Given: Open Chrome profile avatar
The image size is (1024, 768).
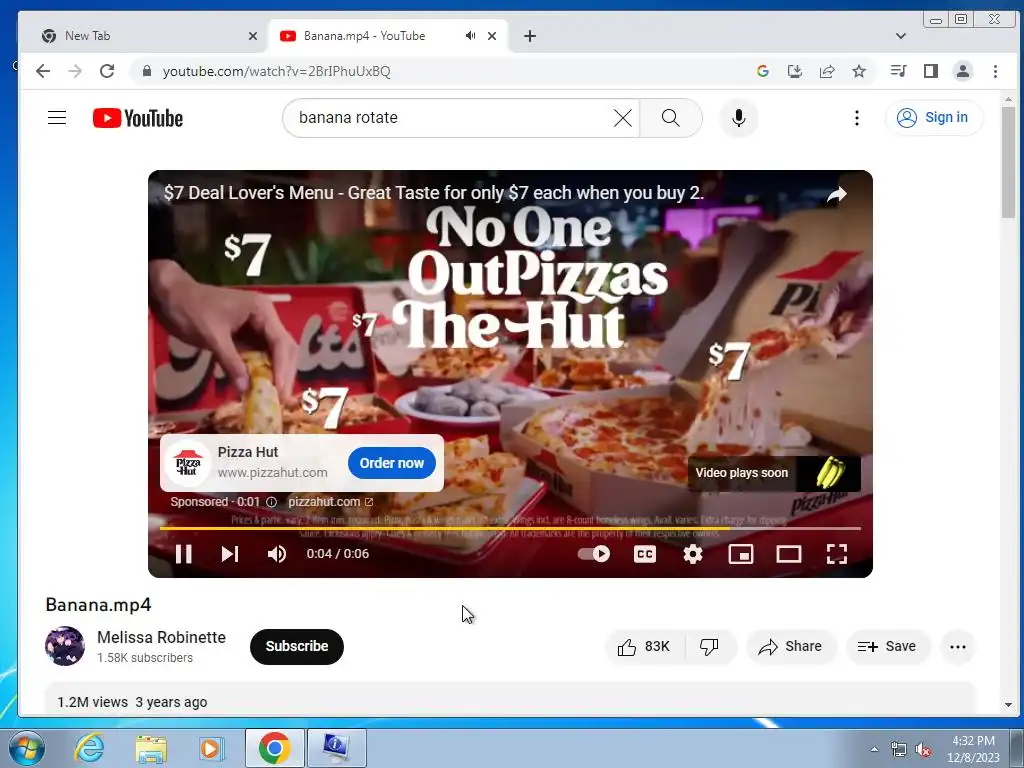Looking at the screenshot, I should click(963, 71).
